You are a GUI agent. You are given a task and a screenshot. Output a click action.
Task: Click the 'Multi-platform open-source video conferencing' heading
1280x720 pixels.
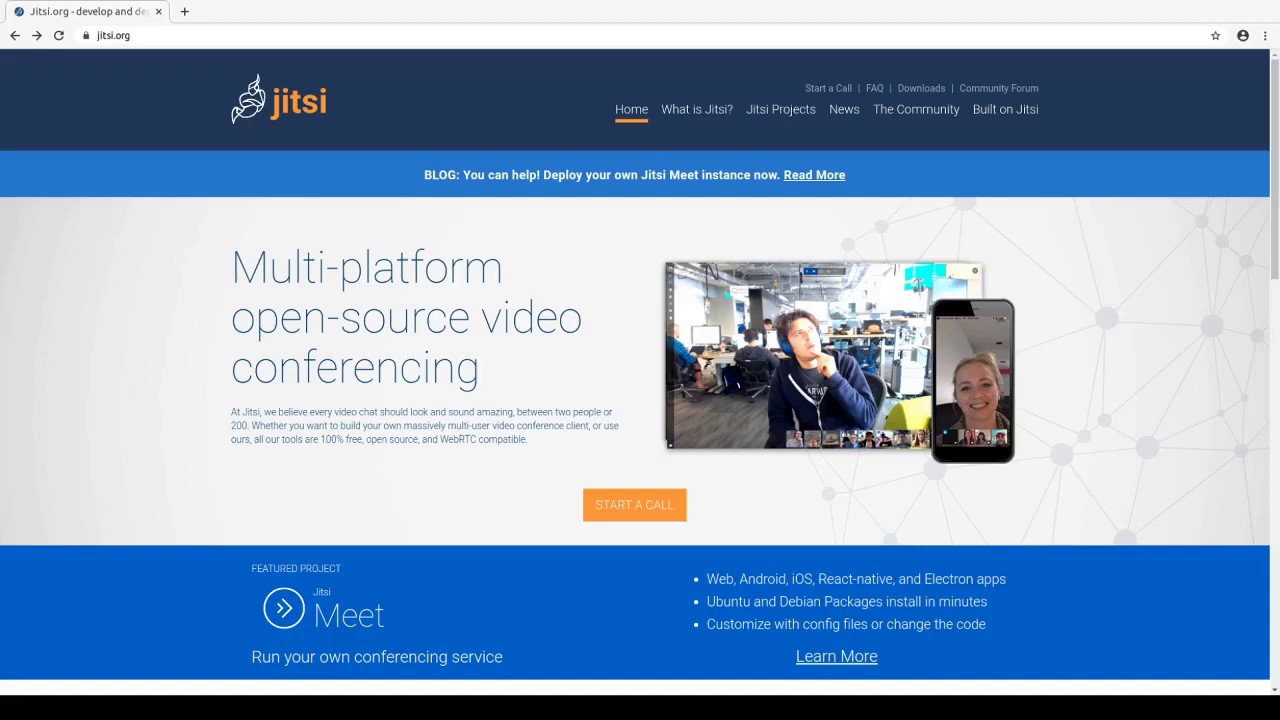407,317
